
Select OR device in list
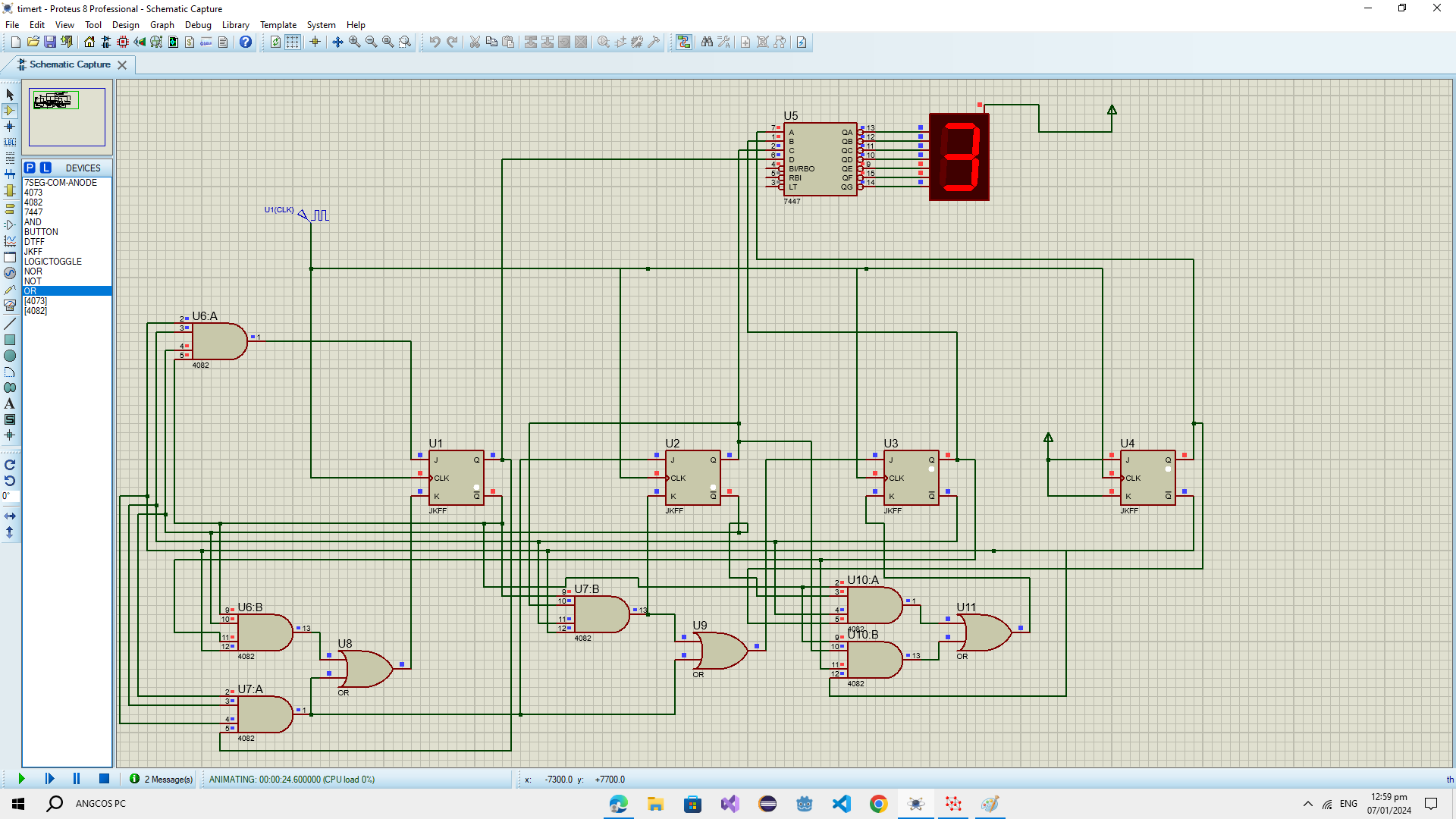pyautogui.click(x=67, y=291)
